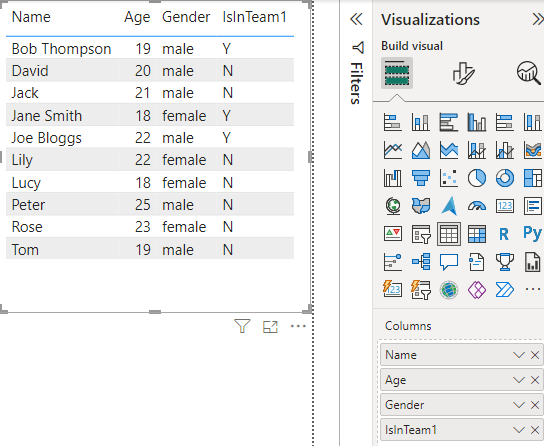Select the Map globe visual

coord(393,206)
